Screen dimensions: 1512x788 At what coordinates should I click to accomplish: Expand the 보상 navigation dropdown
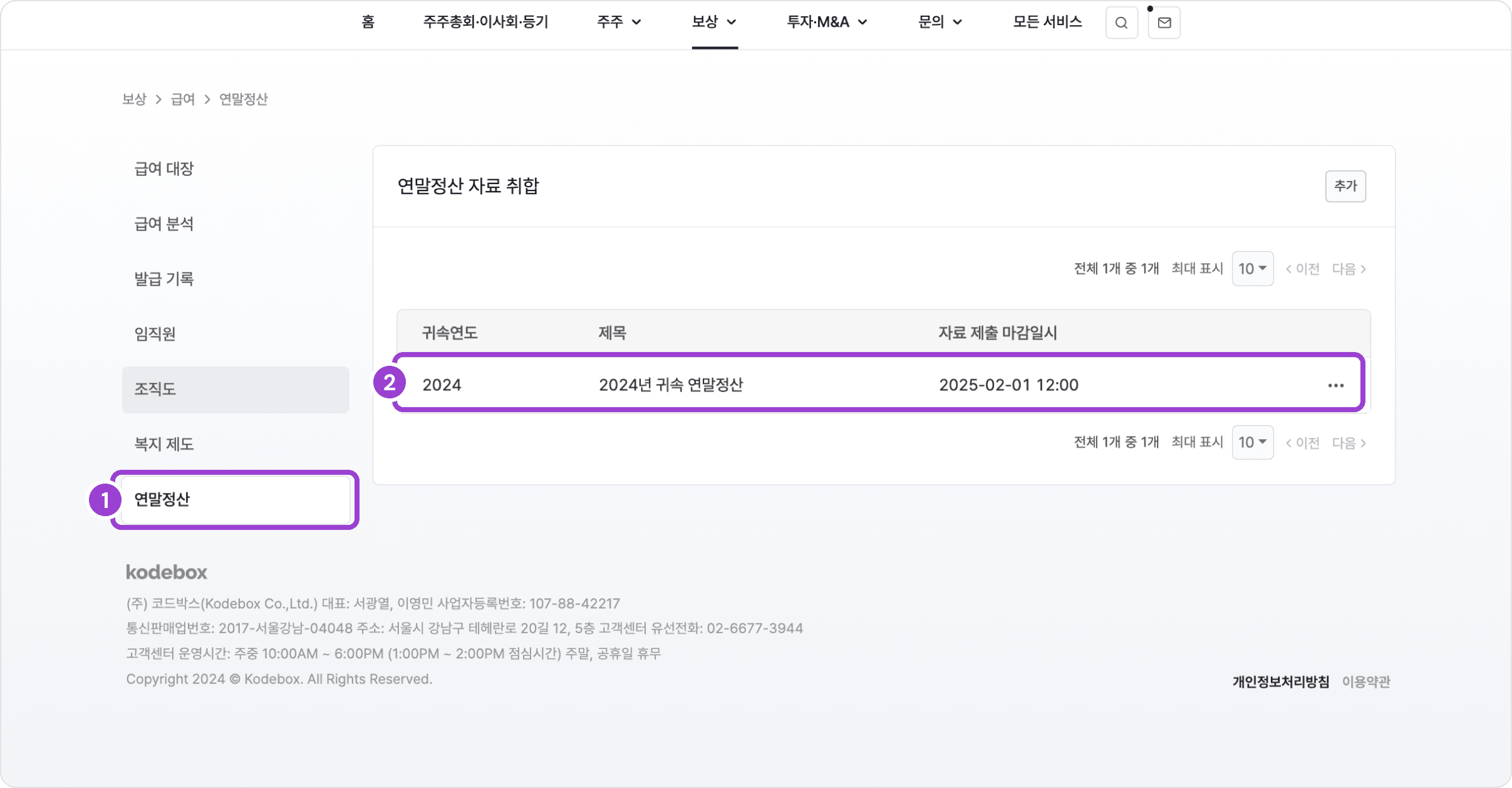[714, 23]
